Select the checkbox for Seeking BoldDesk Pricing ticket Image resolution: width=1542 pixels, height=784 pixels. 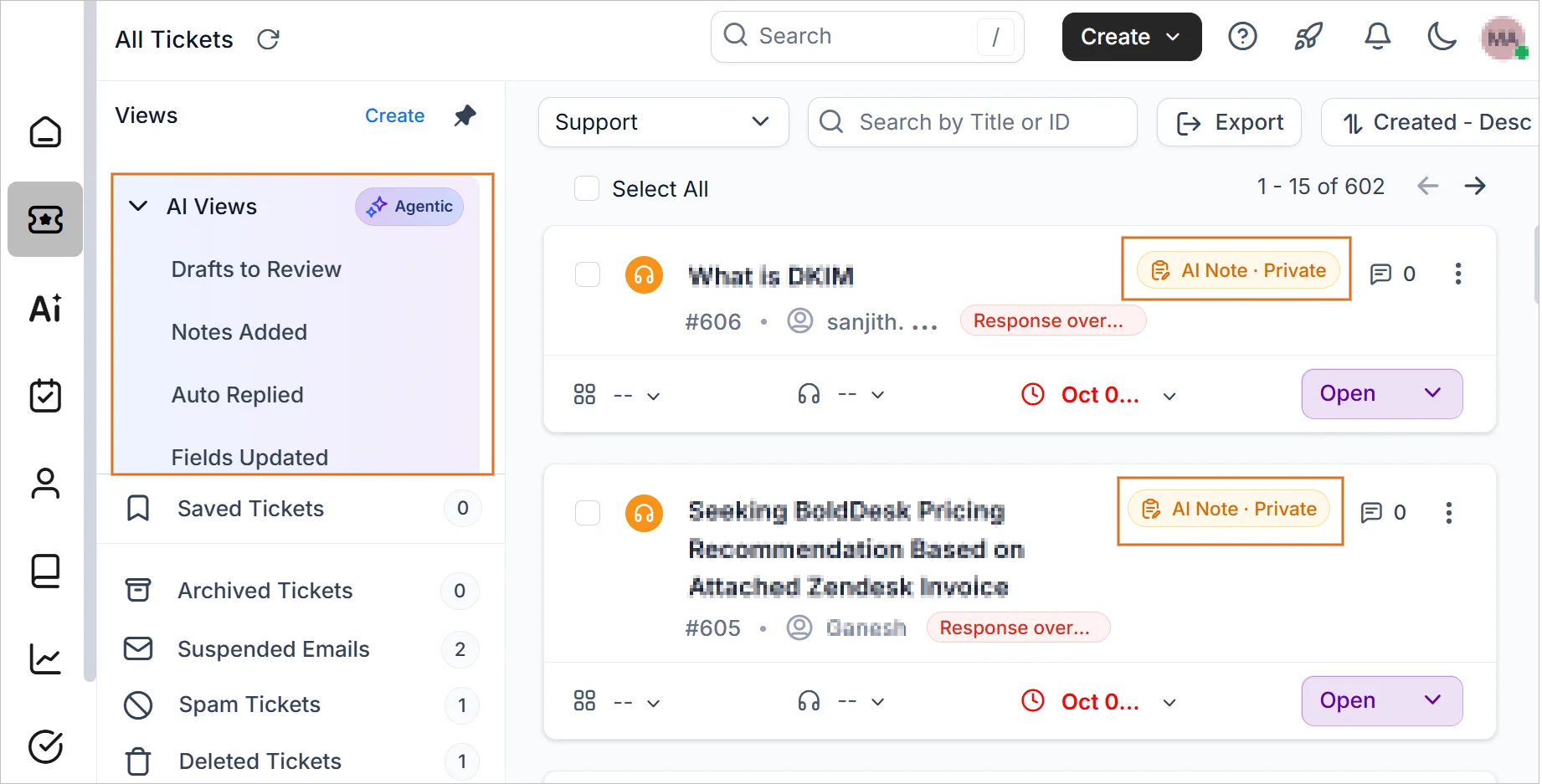[588, 513]
